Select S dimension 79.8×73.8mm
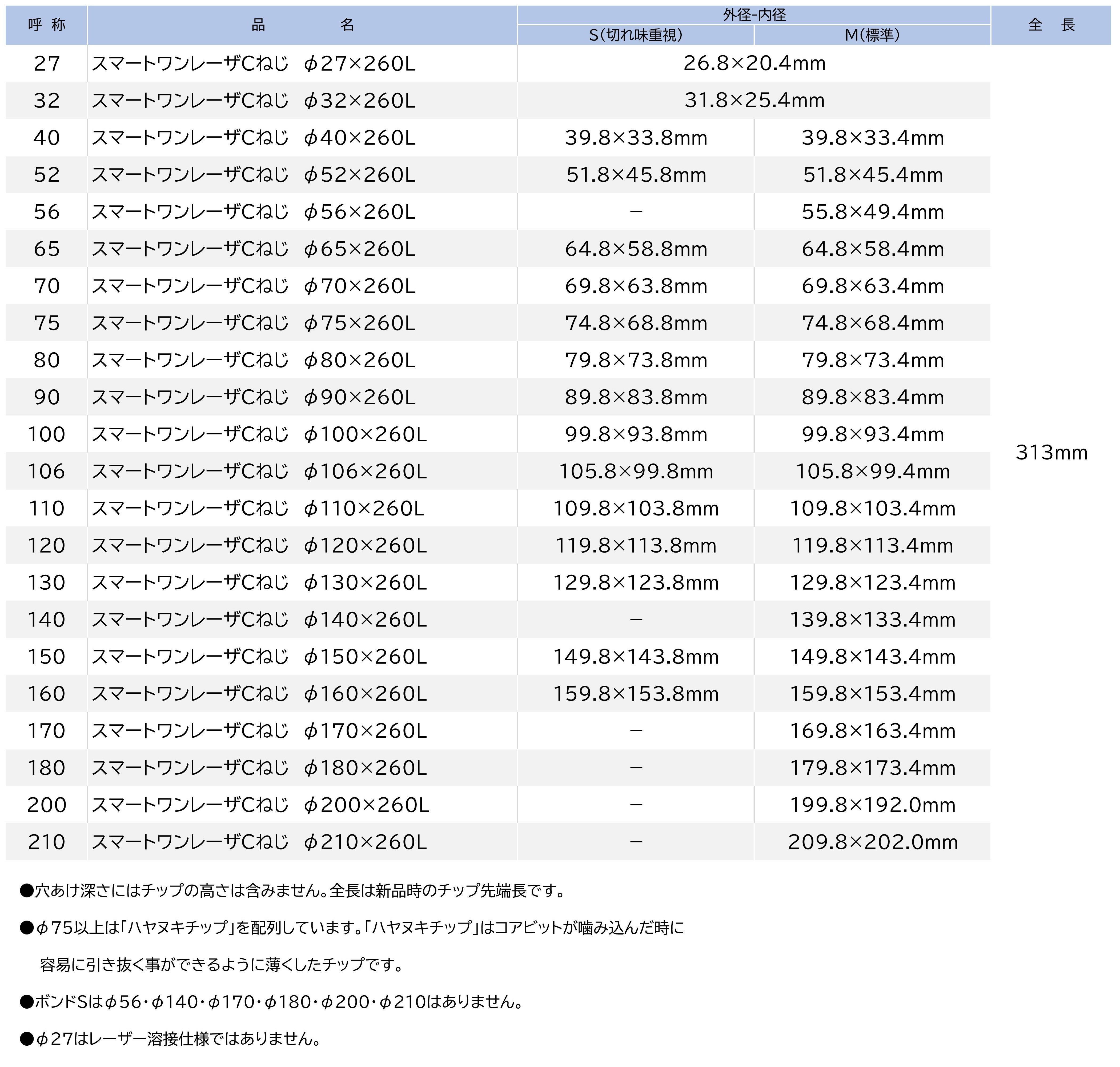Screen dimensions: 1120x1067 click(x=636, y=360)
